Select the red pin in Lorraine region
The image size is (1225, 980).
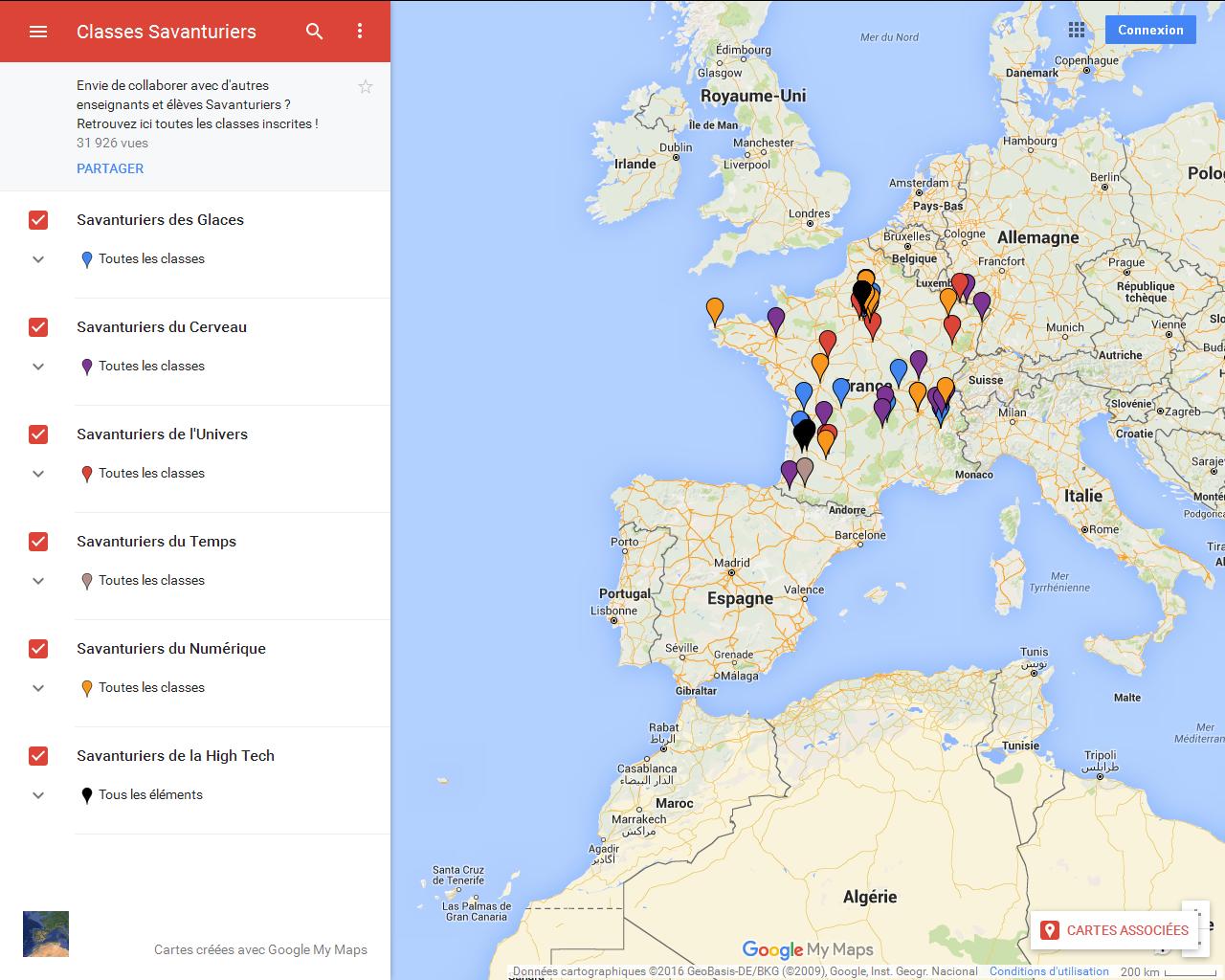point(951,328)
